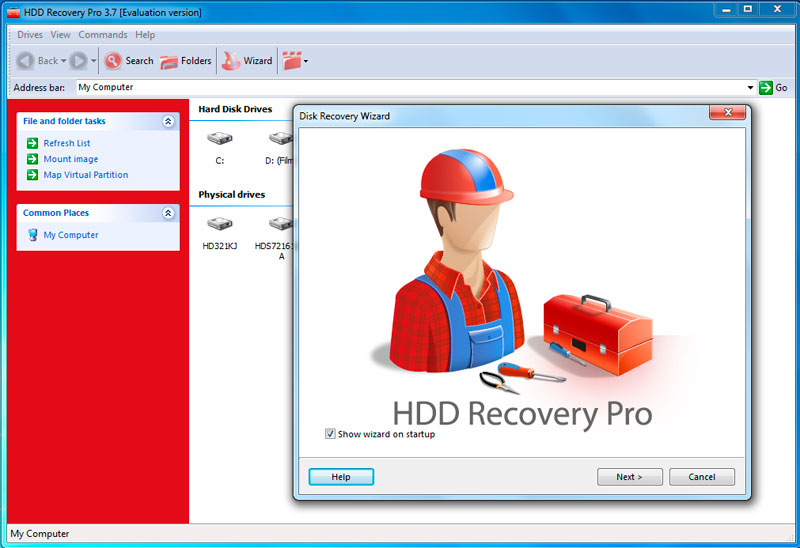Select the D: drive icon
Image resolution: width=800 pixels, height=548 pixels.
pyautogui.click(x=281, y=138)
